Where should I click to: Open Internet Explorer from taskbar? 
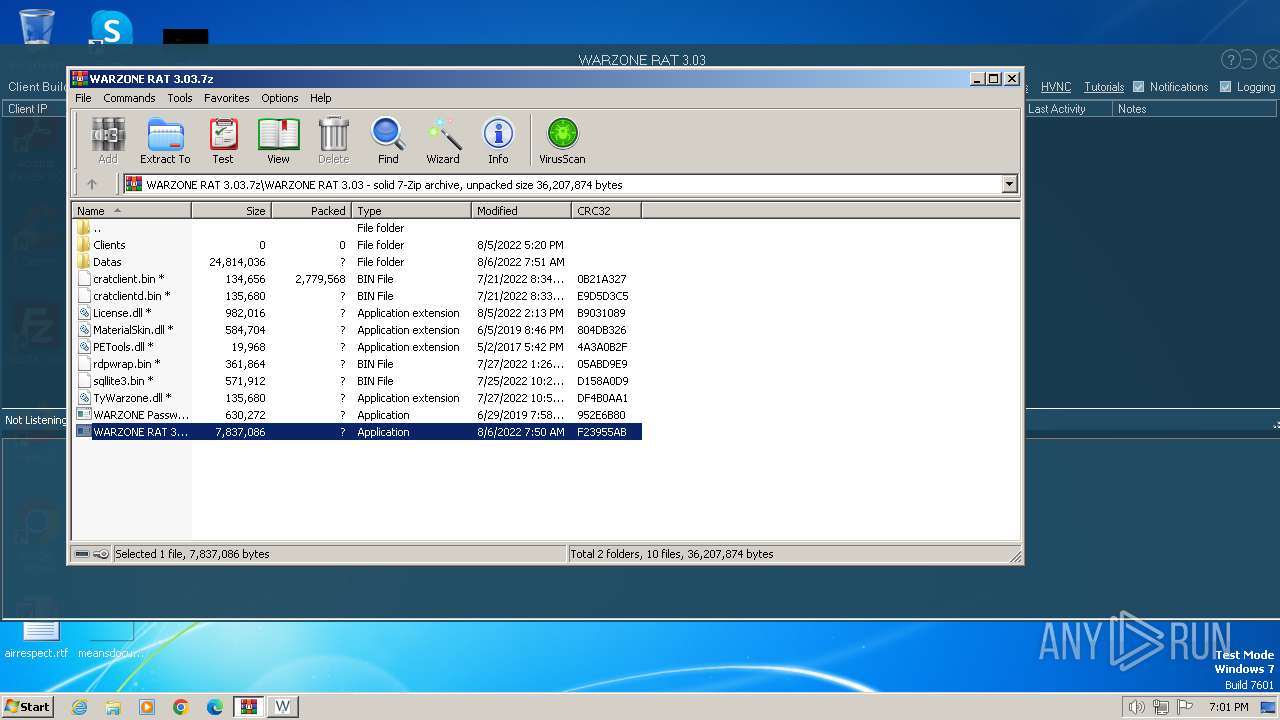[x=79, y=707]
